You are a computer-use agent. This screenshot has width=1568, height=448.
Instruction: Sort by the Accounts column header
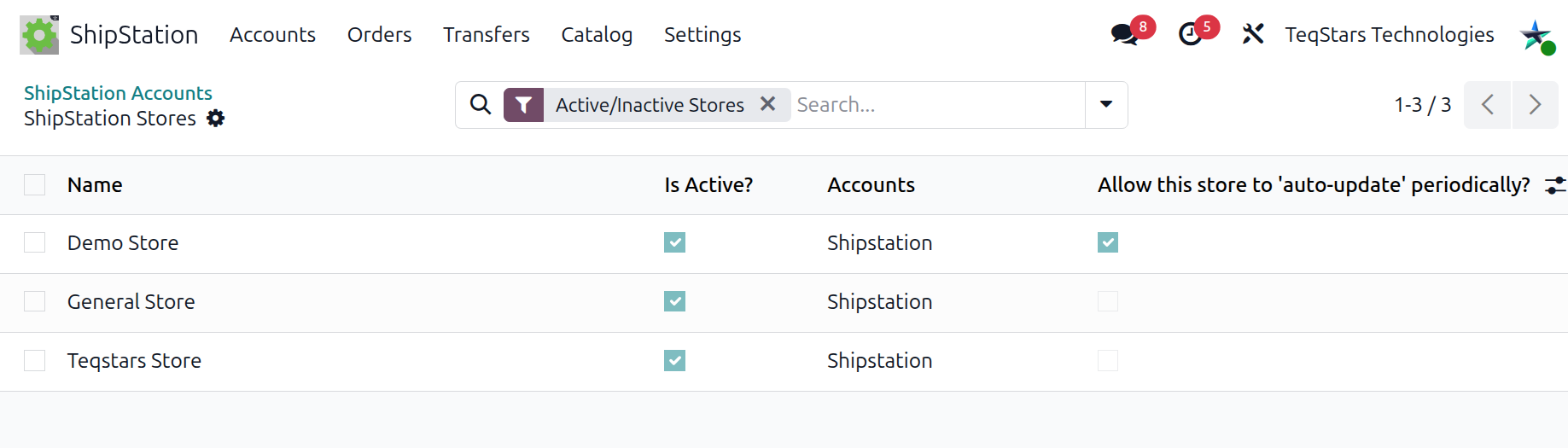point(871,185)
